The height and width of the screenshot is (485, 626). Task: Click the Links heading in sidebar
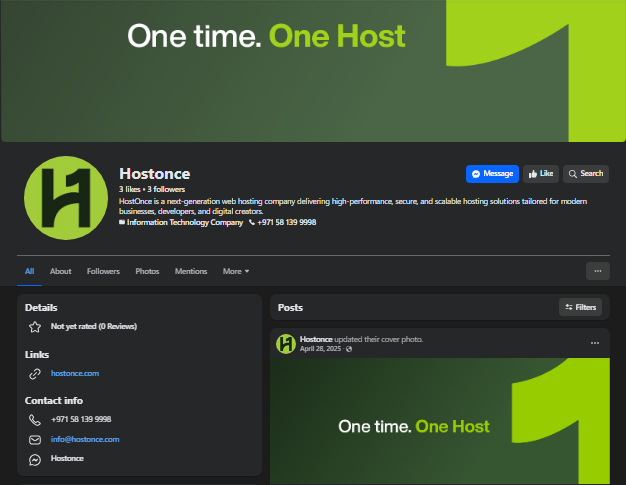(37, 354)
